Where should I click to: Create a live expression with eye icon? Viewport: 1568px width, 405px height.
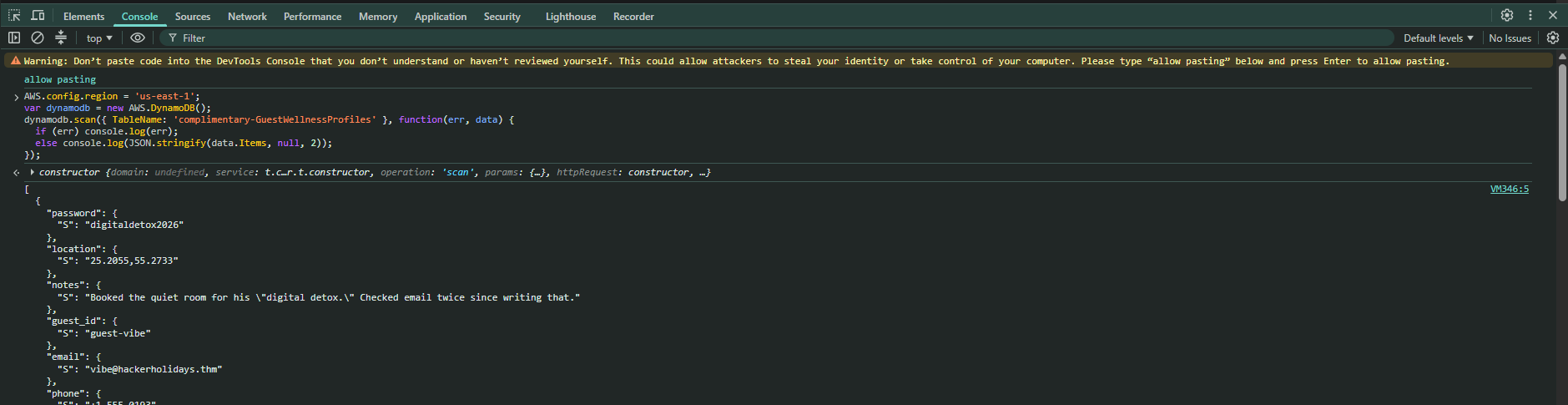tap(138, 38)
